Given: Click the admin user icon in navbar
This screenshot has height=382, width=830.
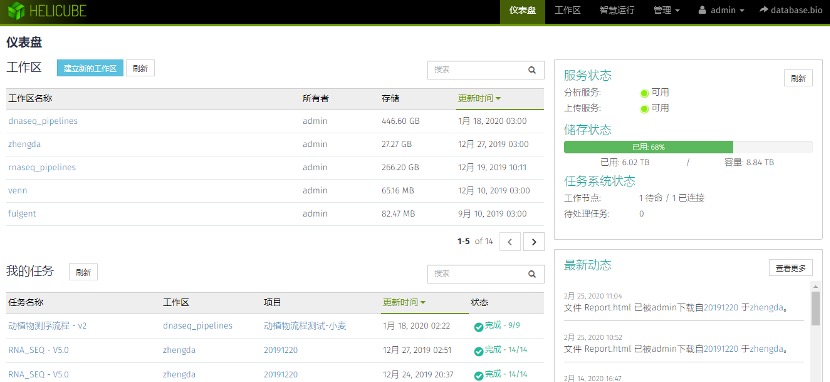Looking at the screenshot, I should coord(702,10).
